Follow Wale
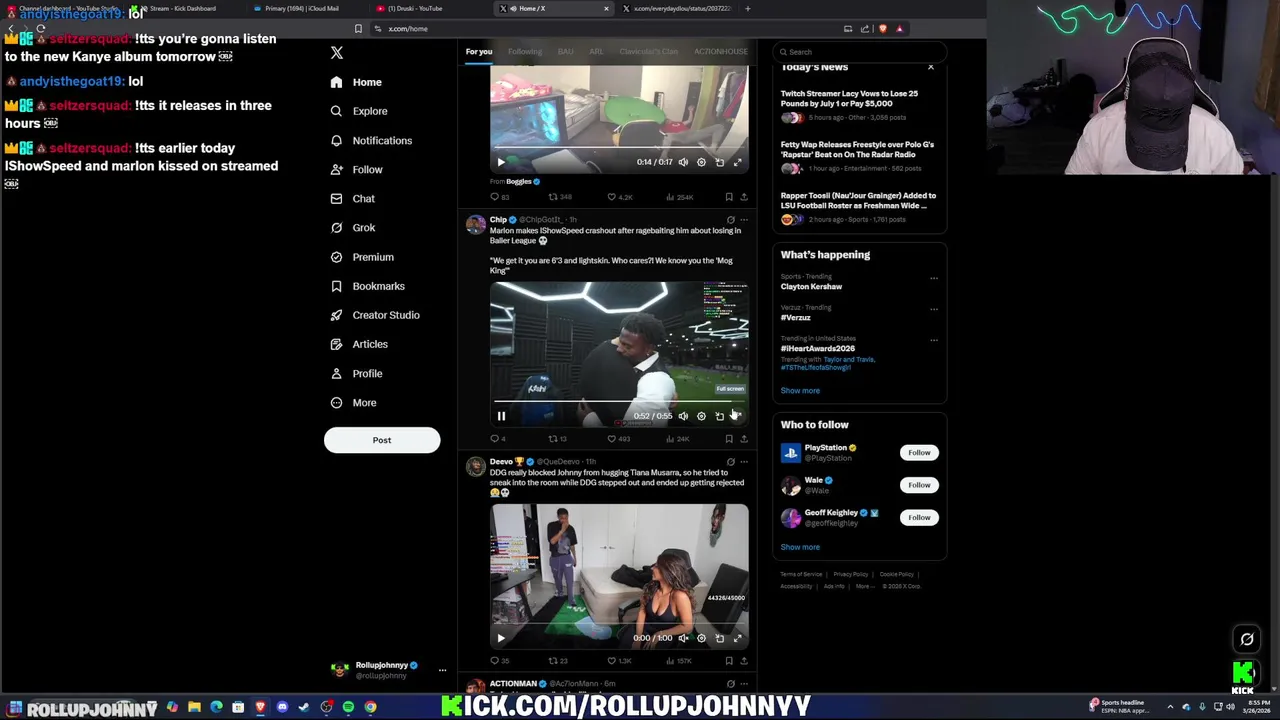 point(919,485)
